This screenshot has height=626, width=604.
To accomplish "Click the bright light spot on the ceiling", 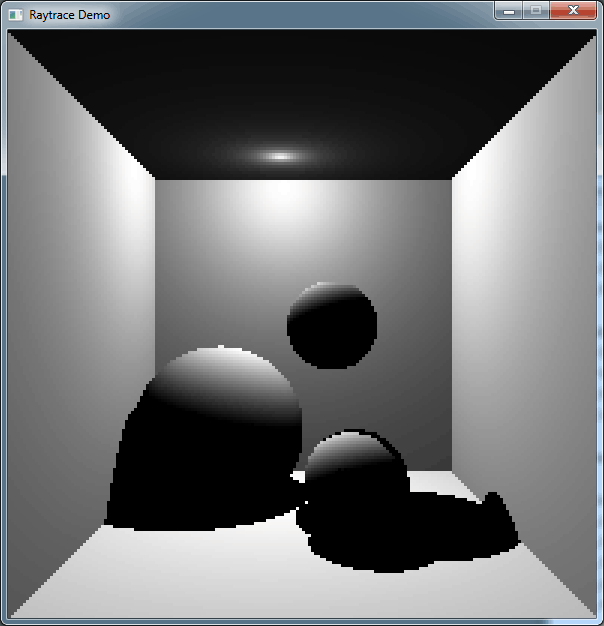I will 282,156.
